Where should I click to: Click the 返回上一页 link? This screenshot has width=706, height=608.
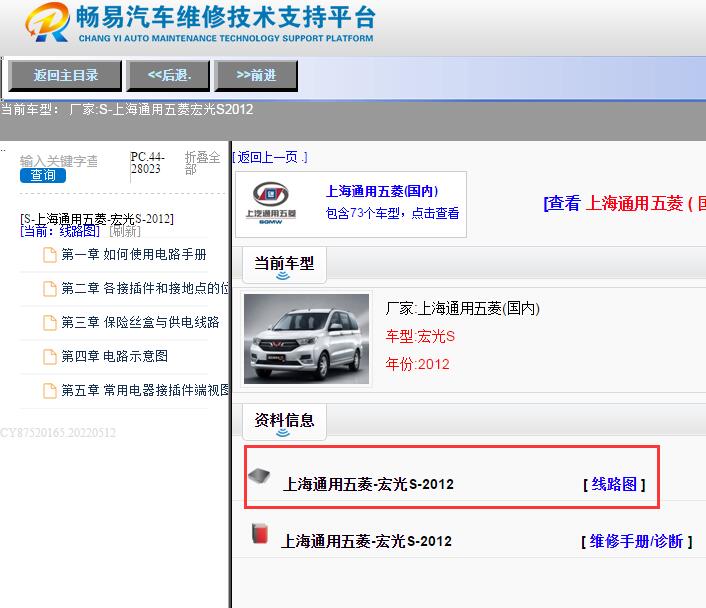269,157
